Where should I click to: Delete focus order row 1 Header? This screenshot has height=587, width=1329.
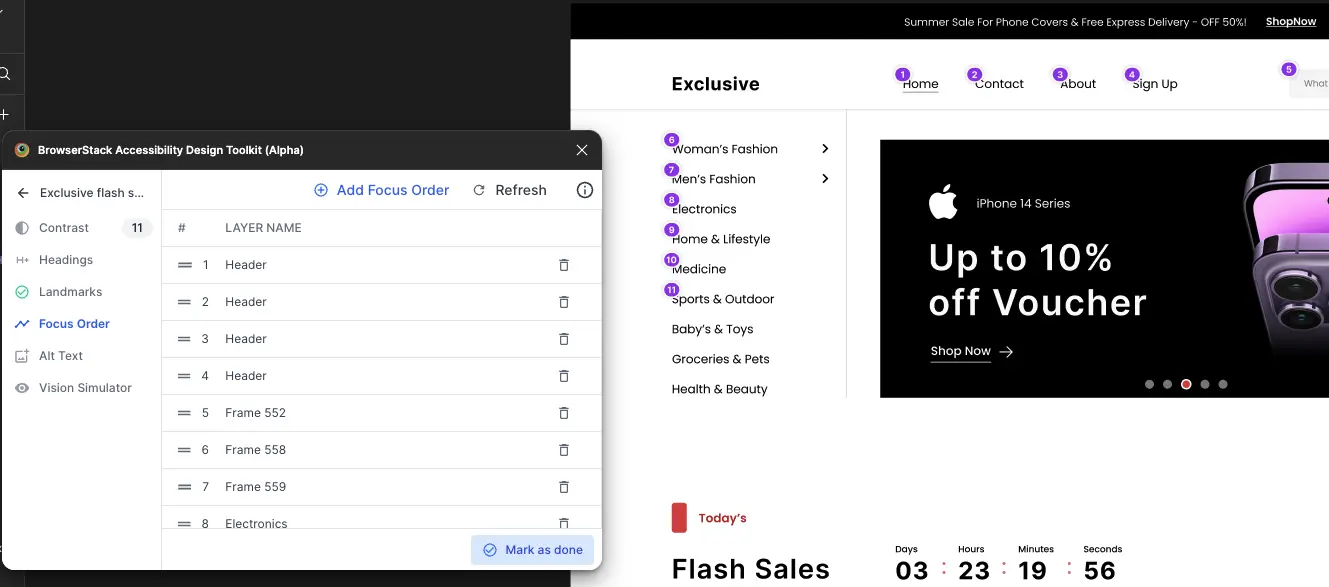coord(564,265)
